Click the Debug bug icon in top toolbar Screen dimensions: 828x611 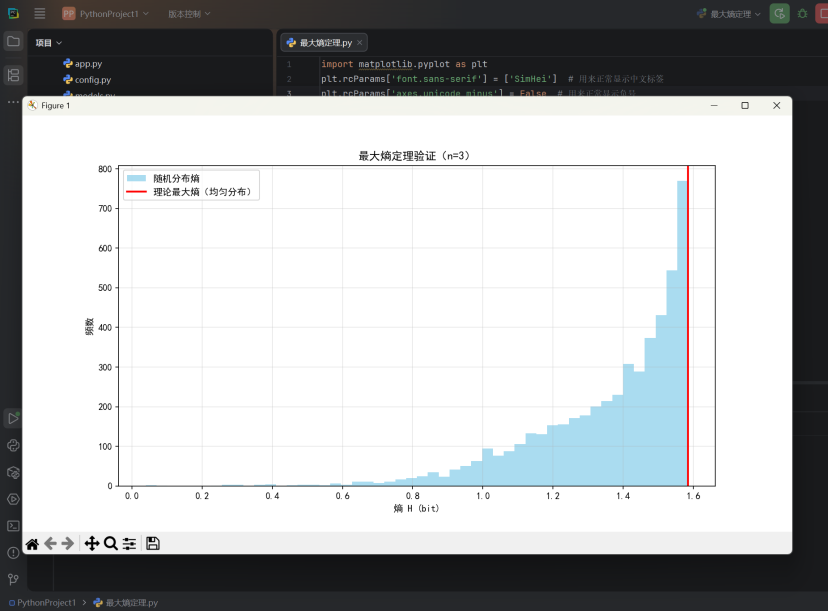pyautogui.click(x=803, y=14)
